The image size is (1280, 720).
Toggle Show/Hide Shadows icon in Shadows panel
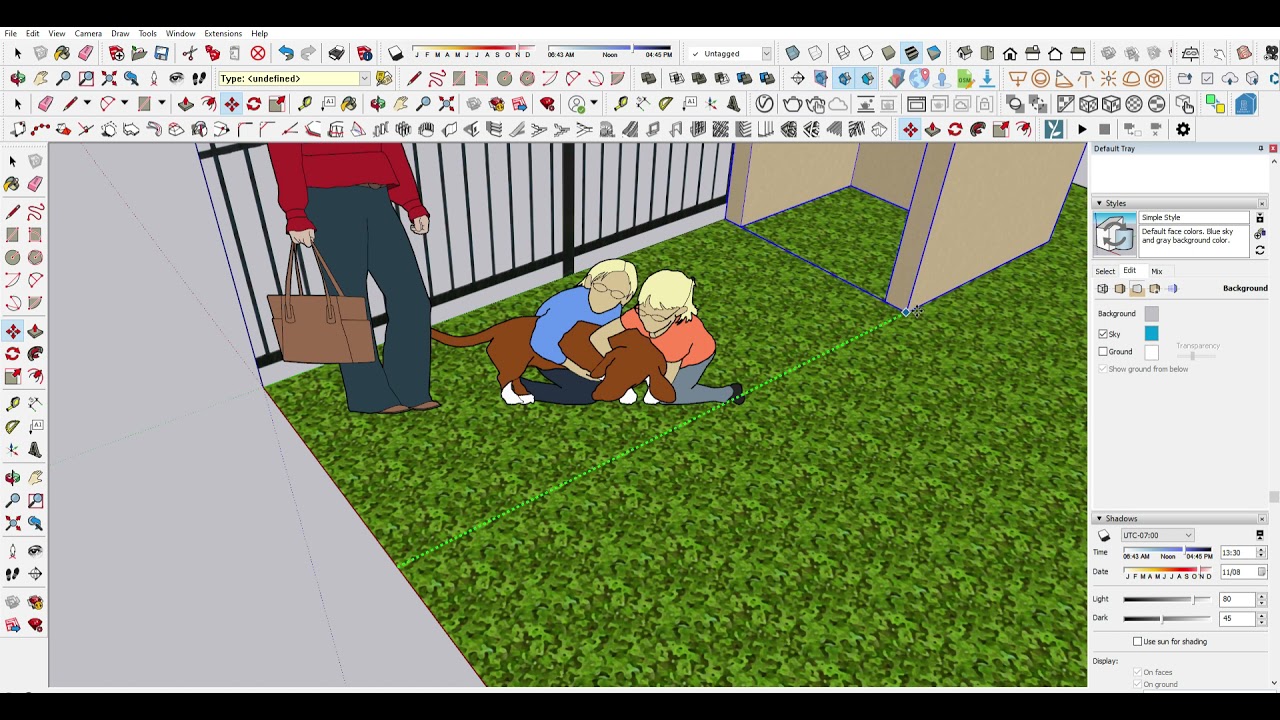[1104, 536]
